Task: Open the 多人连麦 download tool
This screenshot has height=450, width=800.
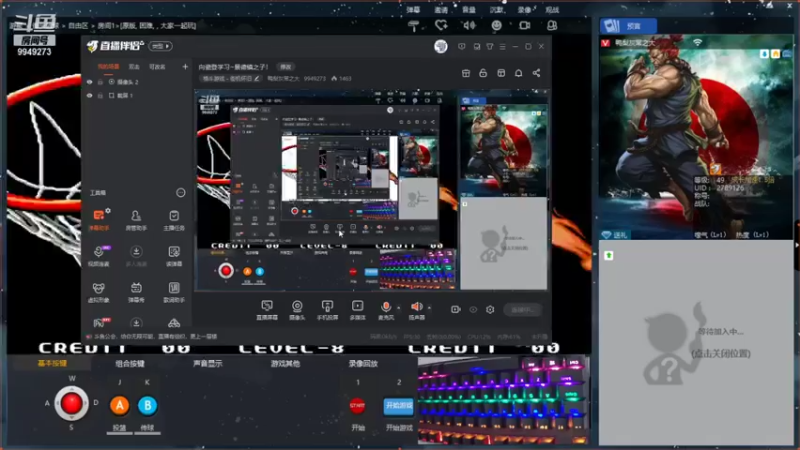Action: [136, 256]
